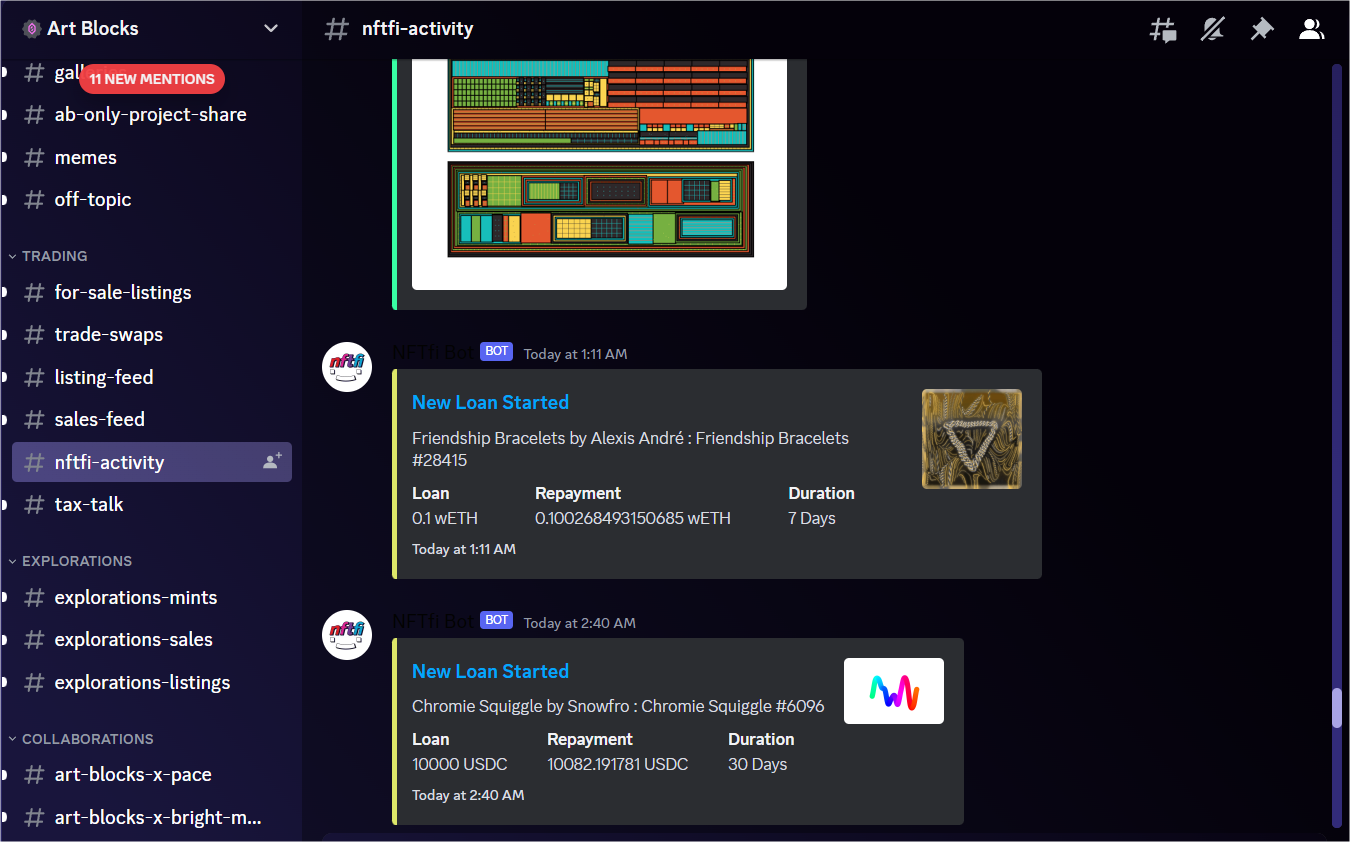Unmute channel via the slashed bell icon
Screen dimensions: 1350x842
1212,28
